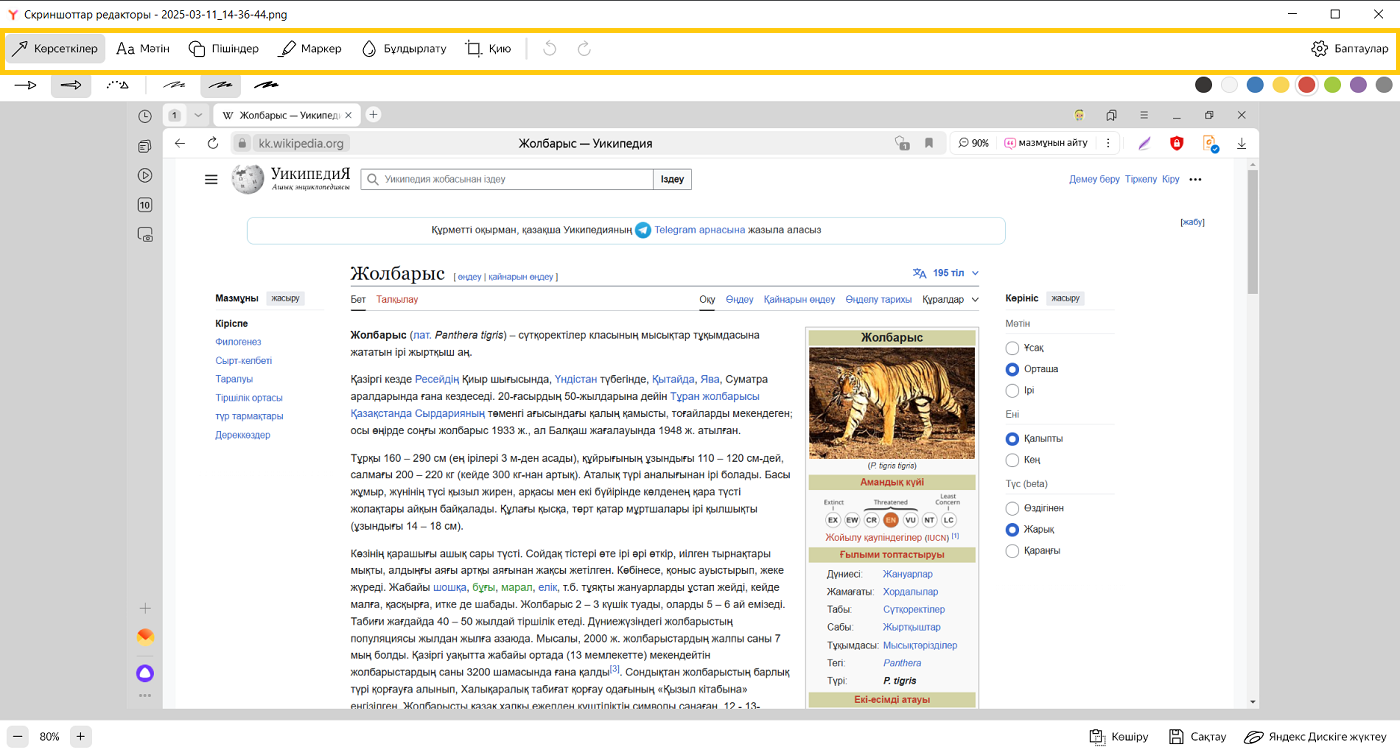
Task: Click Көшіру to copy the screenshot
Action: coord(1119,736)
